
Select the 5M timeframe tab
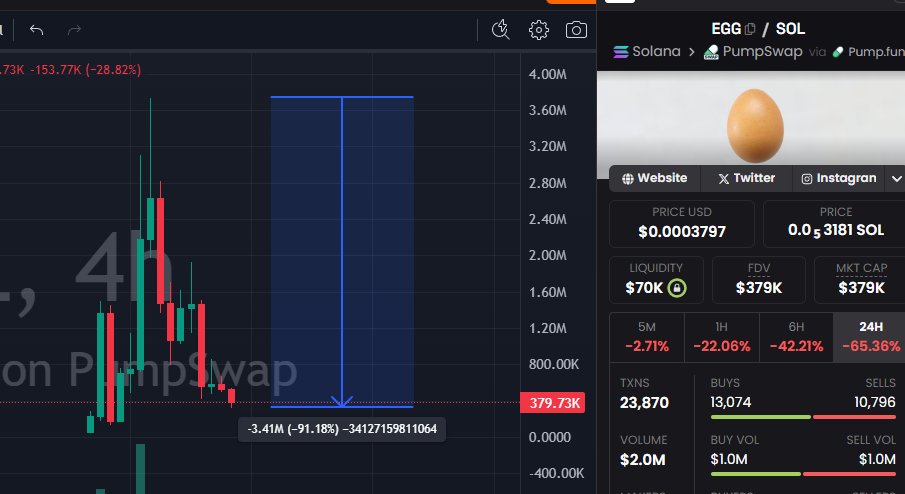[647, 337]
